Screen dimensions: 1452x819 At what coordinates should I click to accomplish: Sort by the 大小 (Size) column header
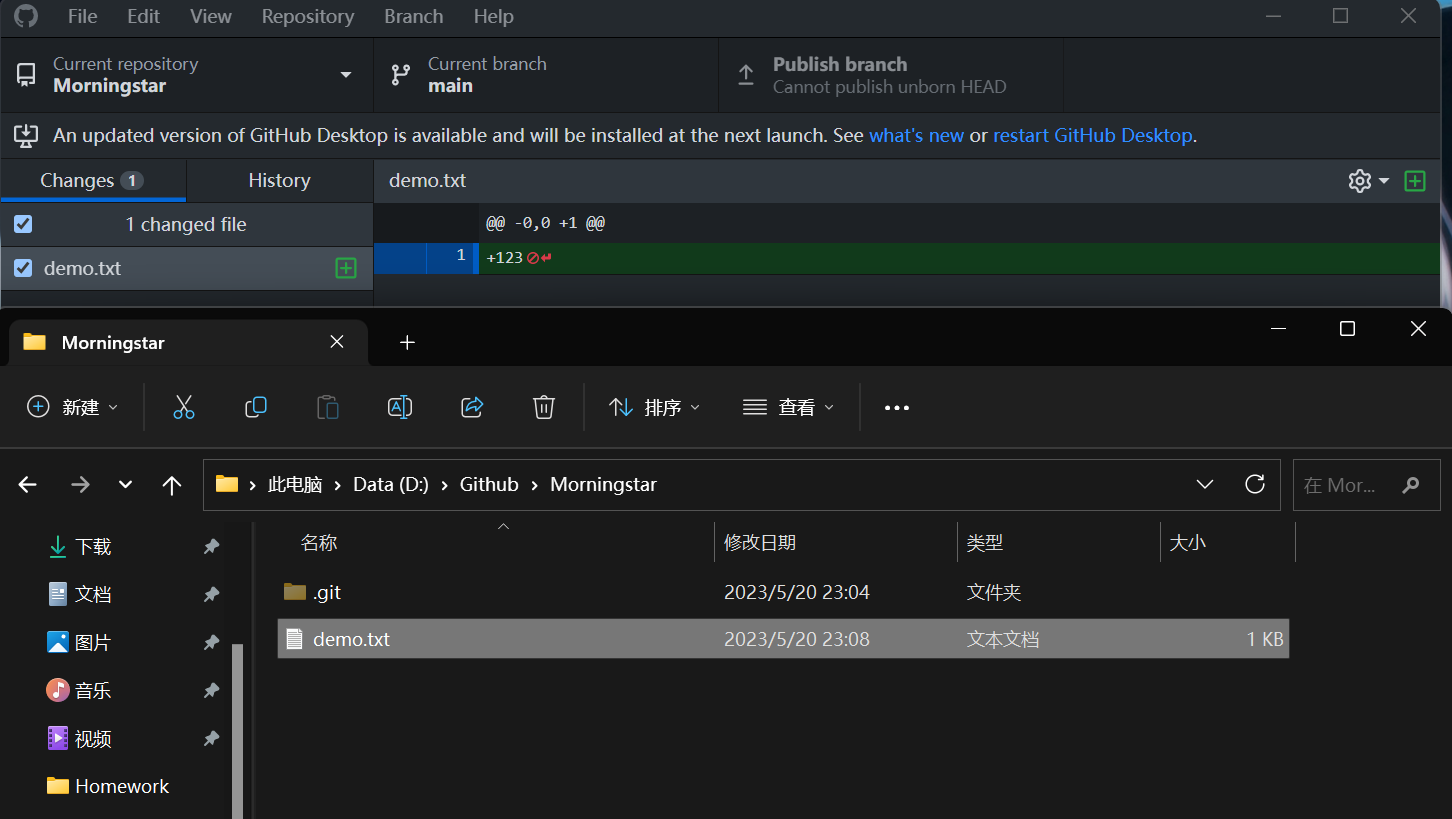click(1188, 543)
